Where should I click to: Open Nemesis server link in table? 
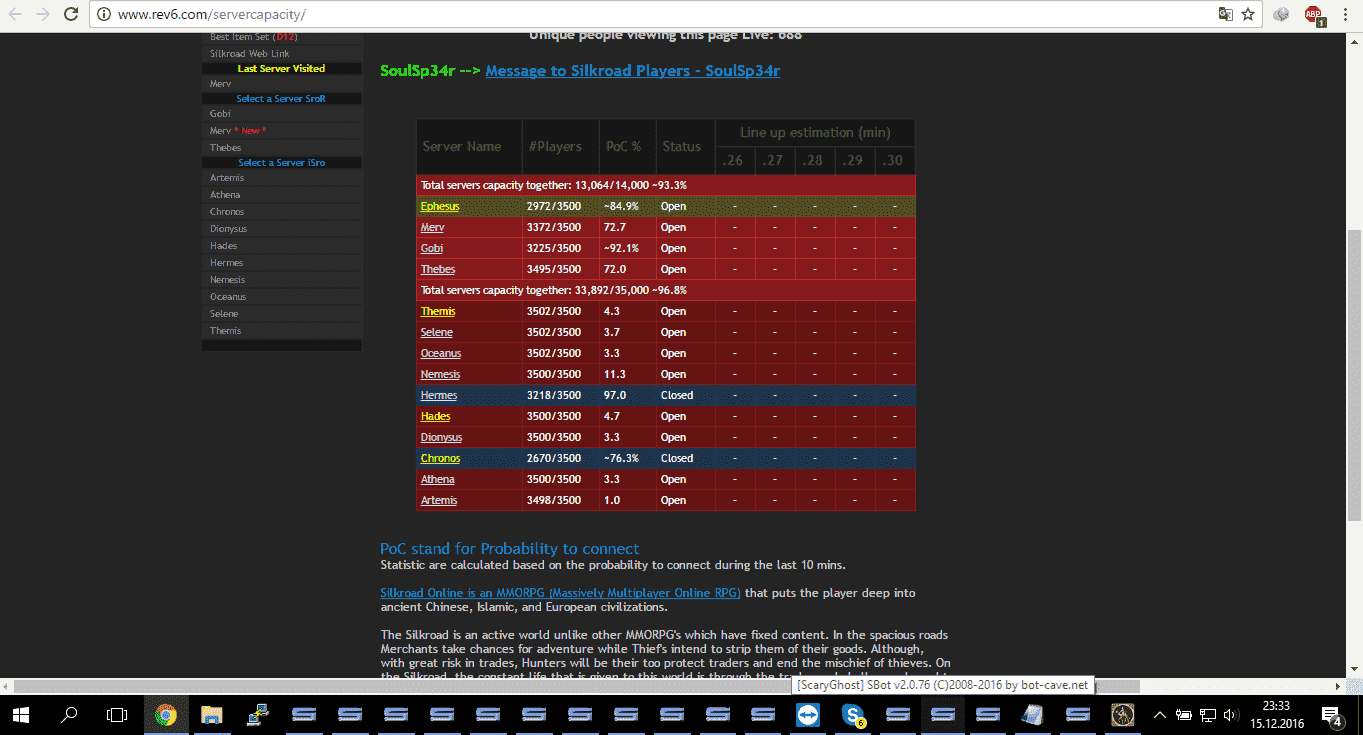[x=441, y=374]
